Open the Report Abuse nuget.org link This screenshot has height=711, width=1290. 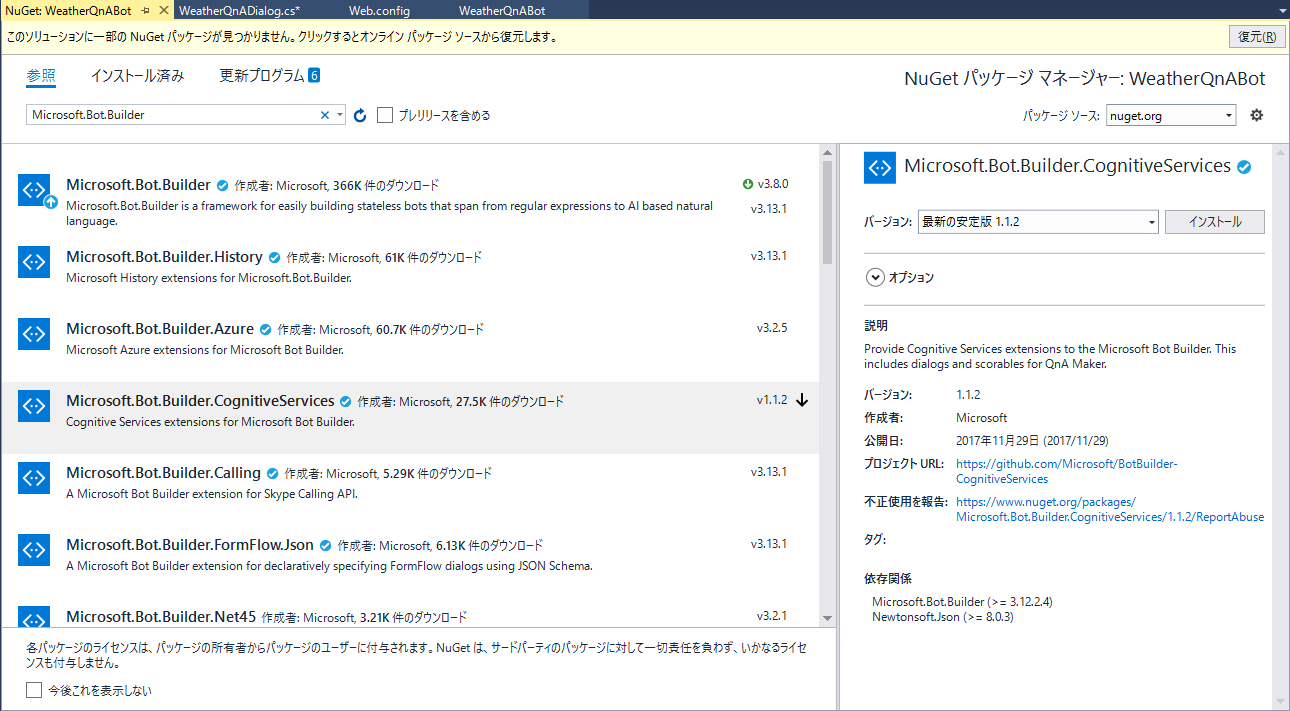point(1110,509)
